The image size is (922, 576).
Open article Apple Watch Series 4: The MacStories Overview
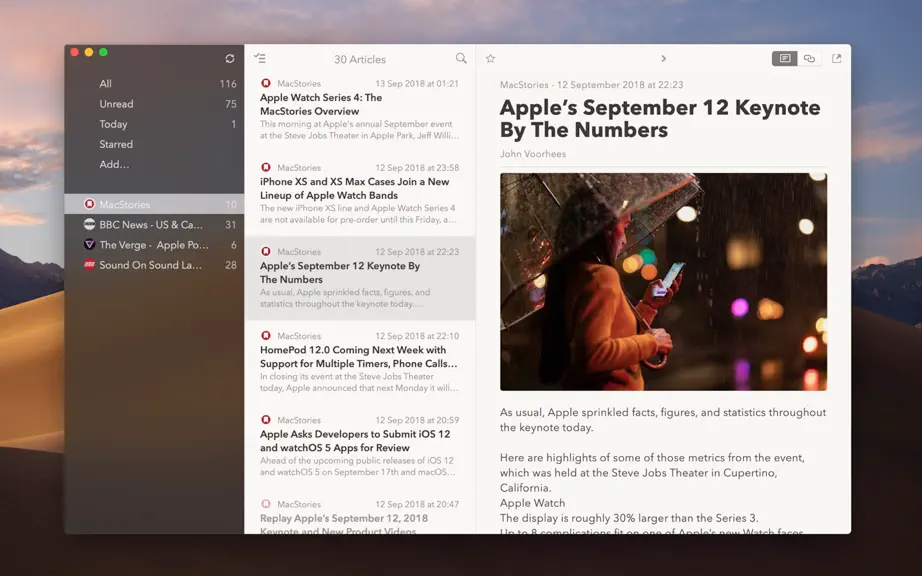coord(360,110)
